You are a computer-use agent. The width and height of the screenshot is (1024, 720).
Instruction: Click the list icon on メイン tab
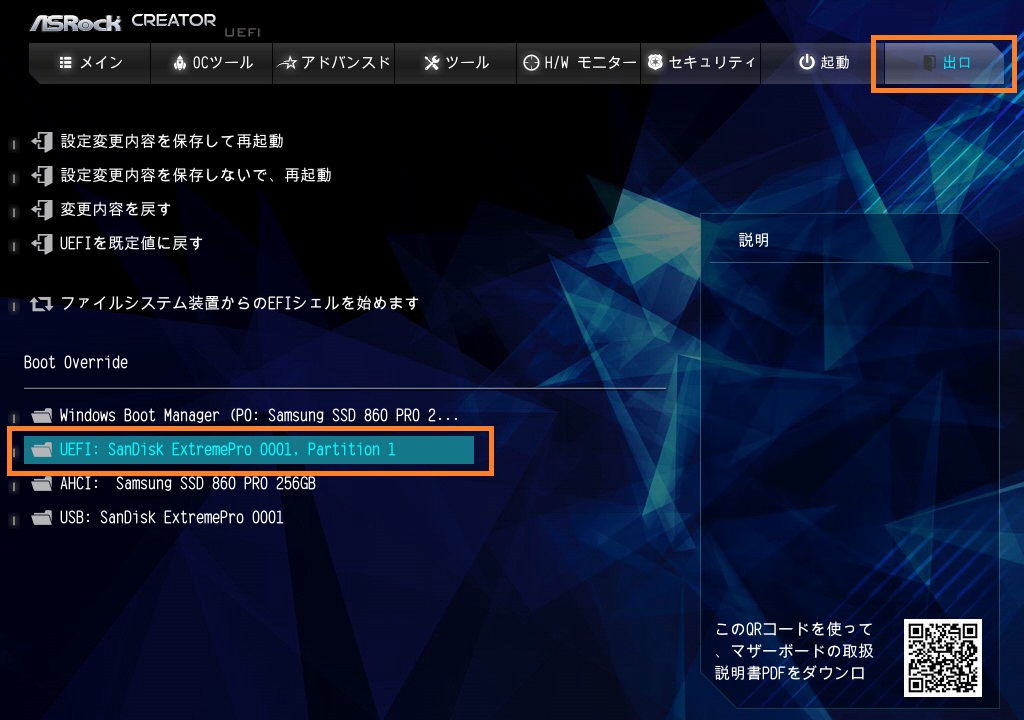[65, 63]
